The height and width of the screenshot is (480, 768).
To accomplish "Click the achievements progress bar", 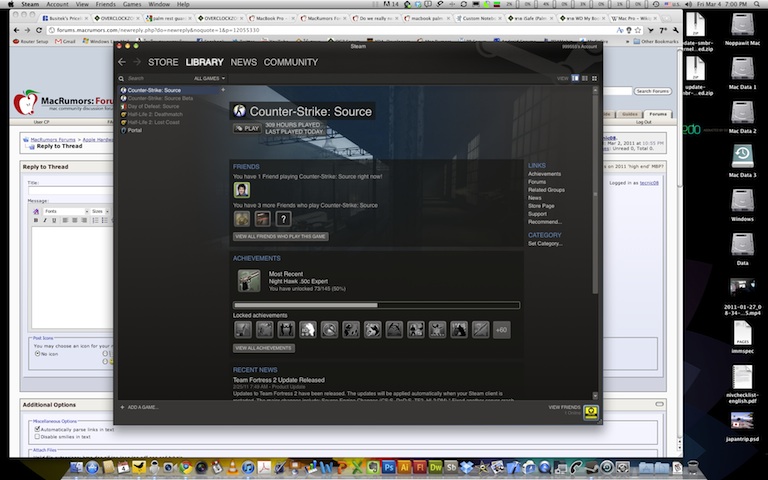I will tap(376, 305).
